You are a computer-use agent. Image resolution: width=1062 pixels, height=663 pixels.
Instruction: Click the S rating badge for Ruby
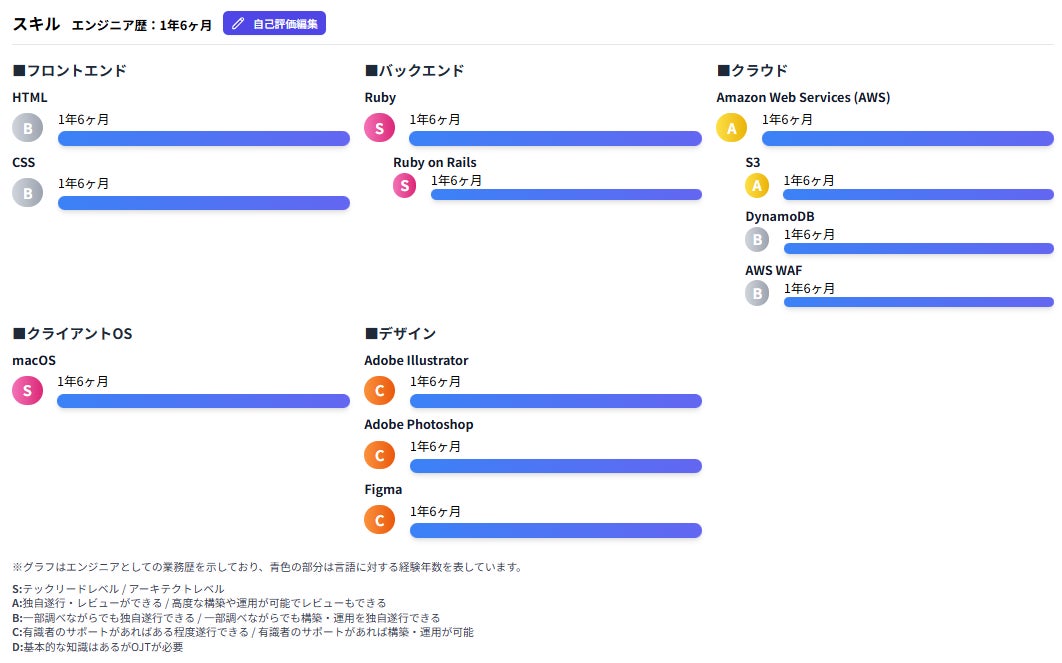tap(380, 127)
